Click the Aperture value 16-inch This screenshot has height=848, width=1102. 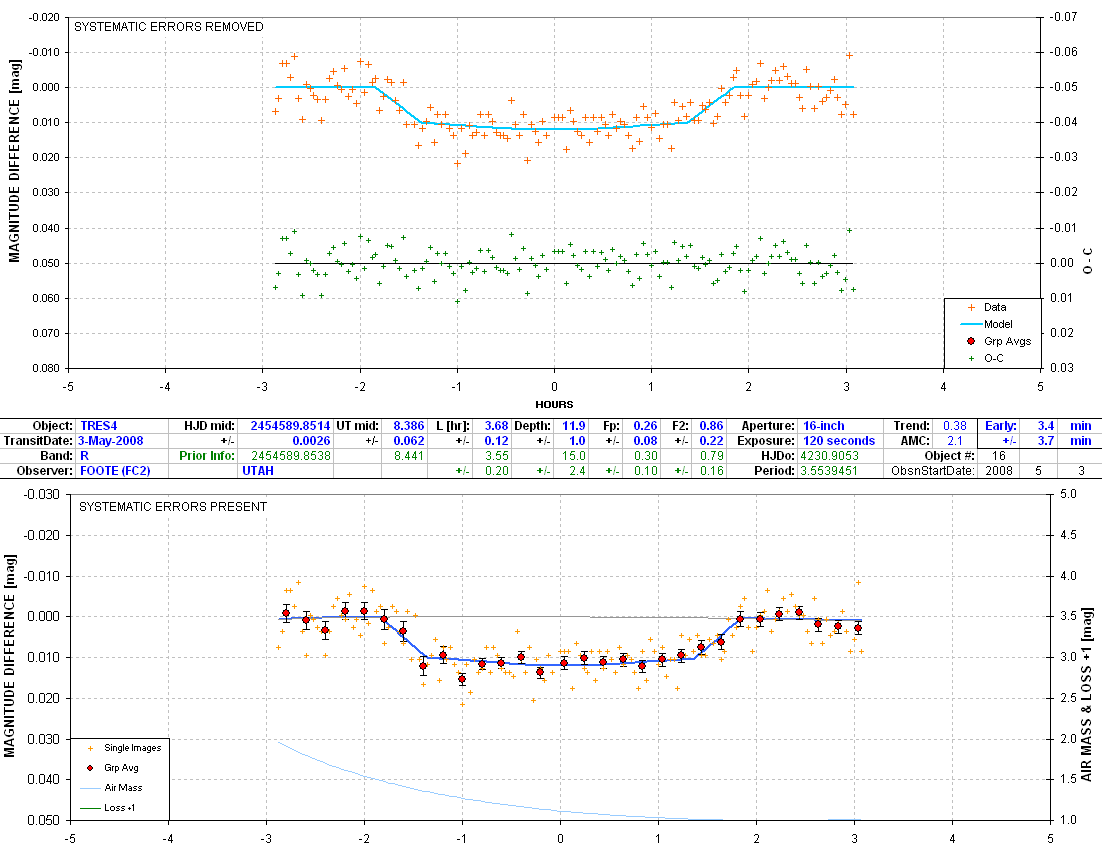[824, 426]
